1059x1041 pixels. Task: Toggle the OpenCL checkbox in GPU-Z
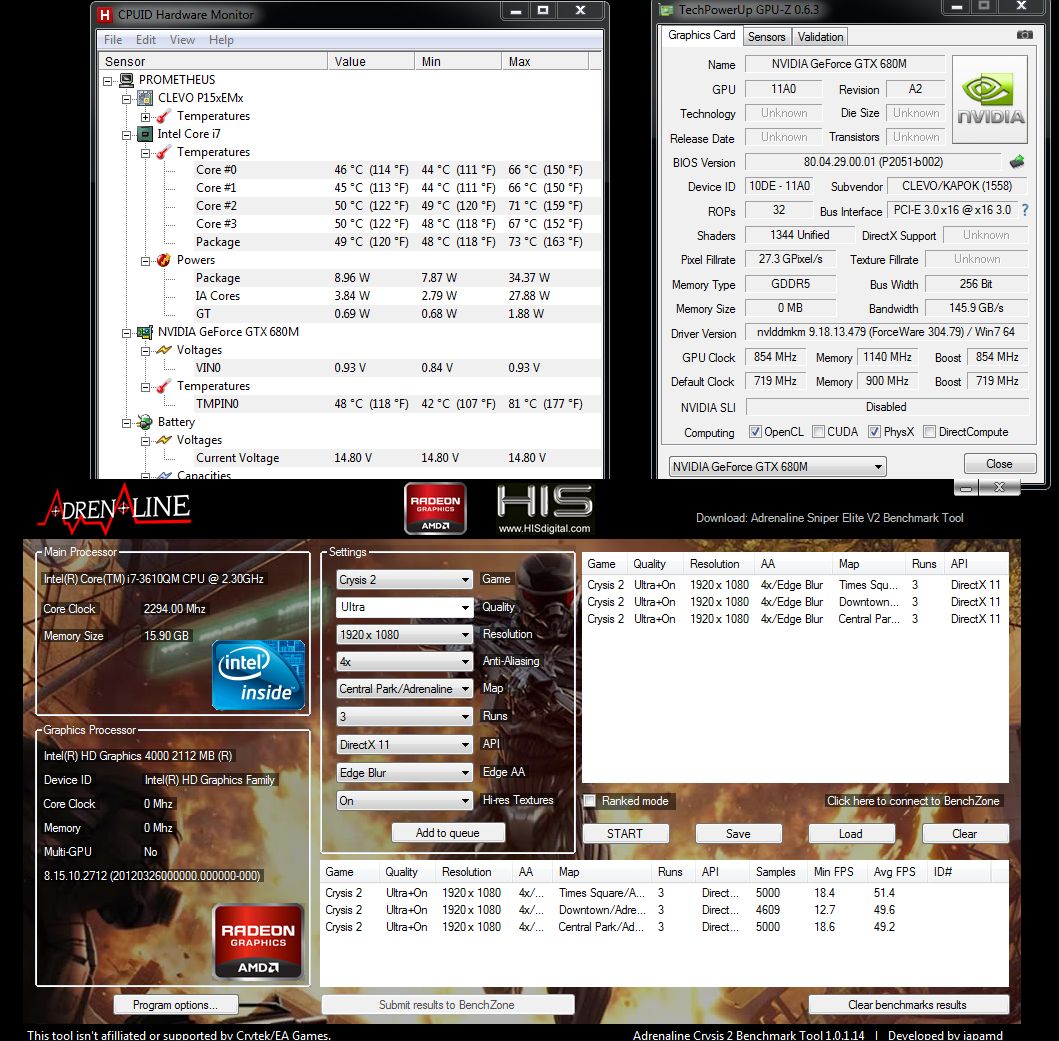[755, 432]
